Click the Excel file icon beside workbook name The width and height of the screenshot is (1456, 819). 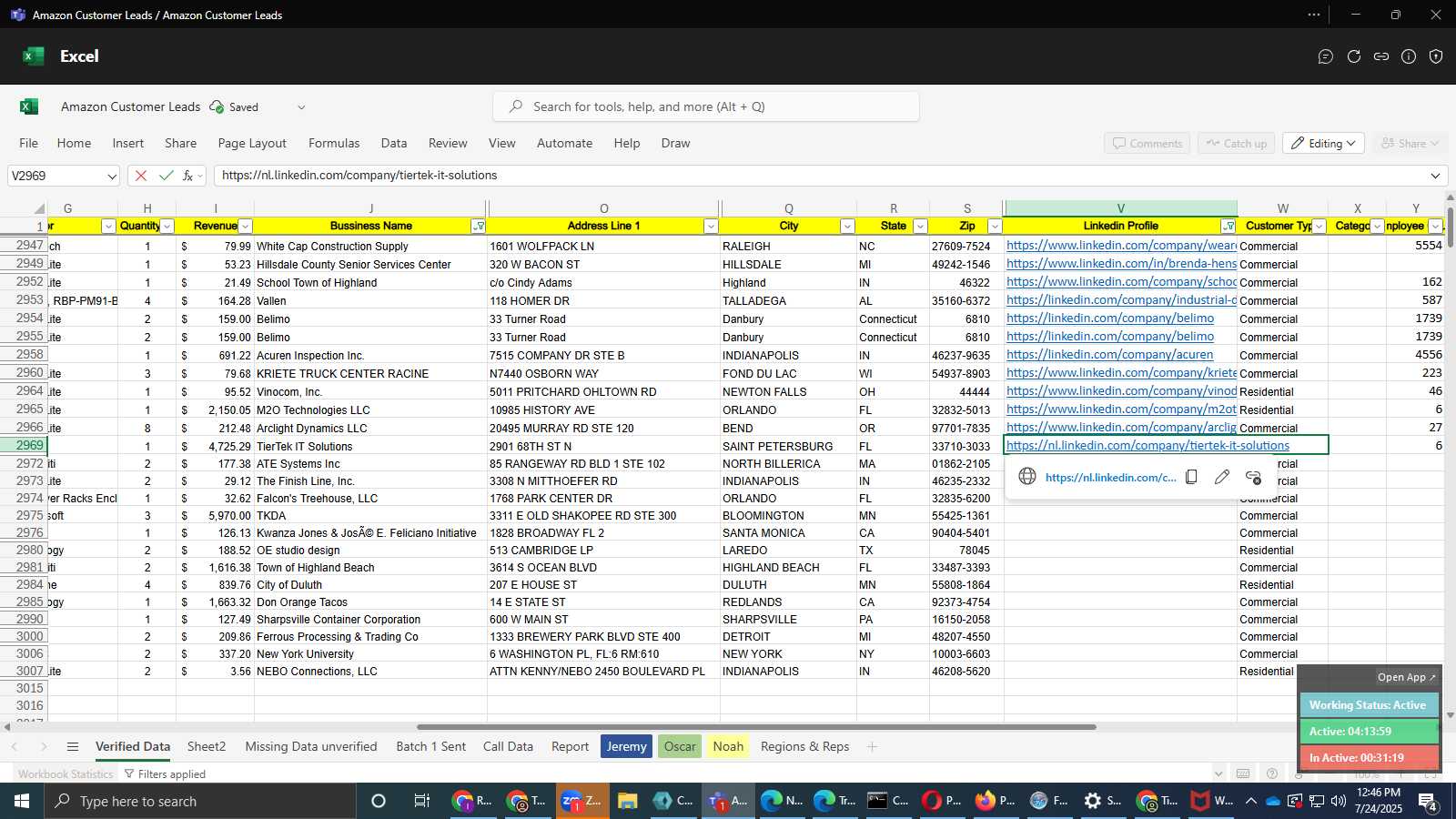[29, 106]
